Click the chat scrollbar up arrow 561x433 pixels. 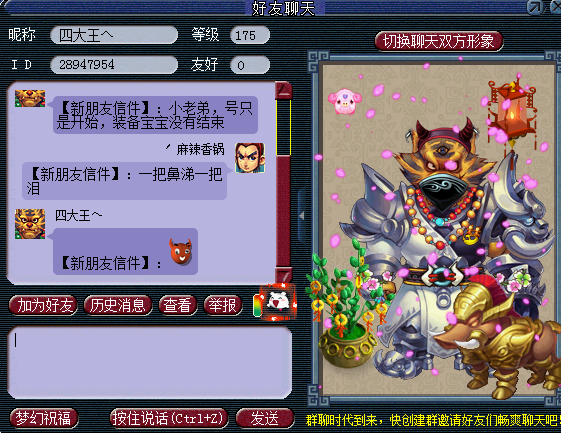284,90
